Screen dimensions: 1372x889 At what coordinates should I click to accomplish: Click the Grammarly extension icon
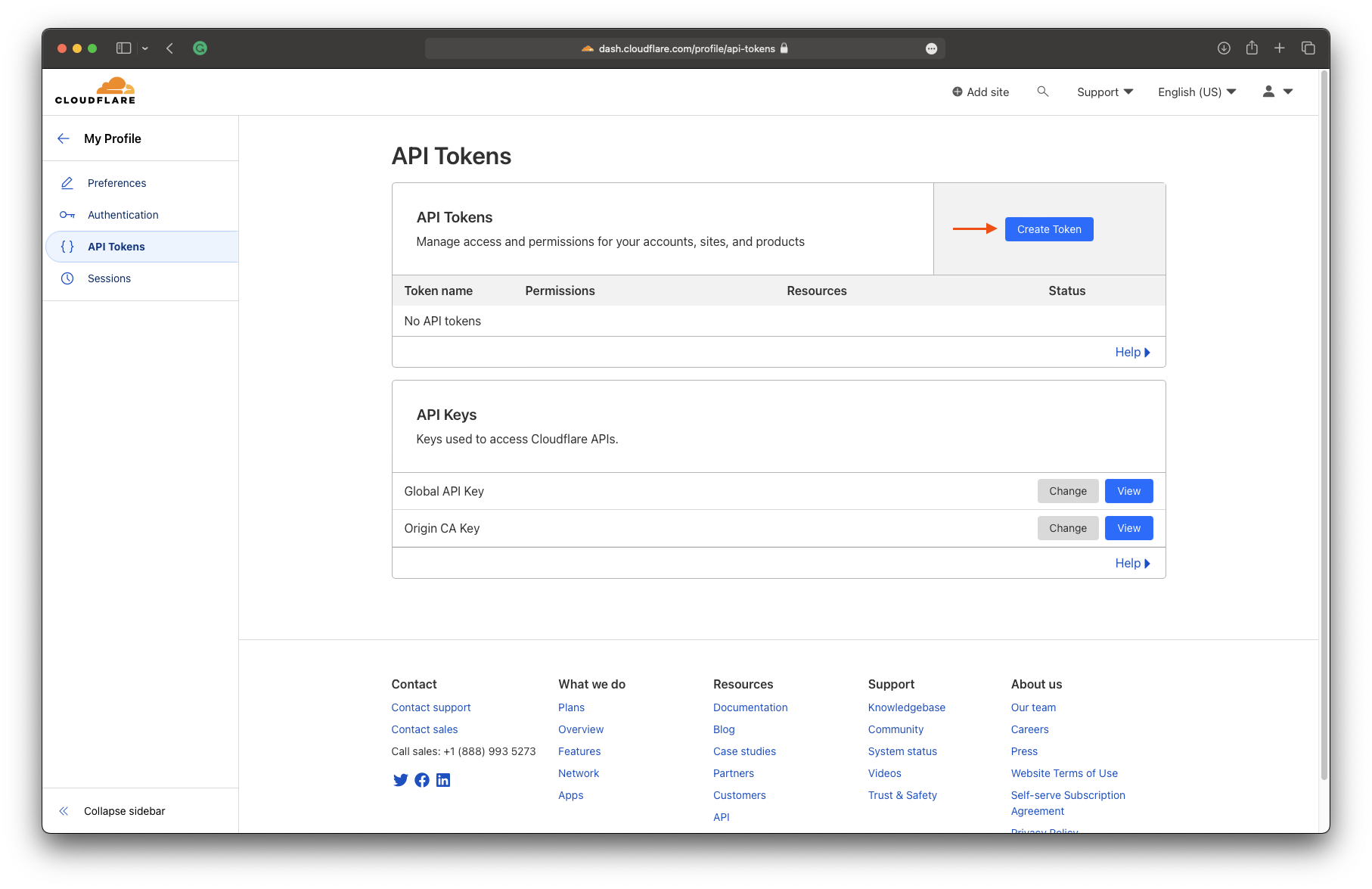[x=200, y=48]
